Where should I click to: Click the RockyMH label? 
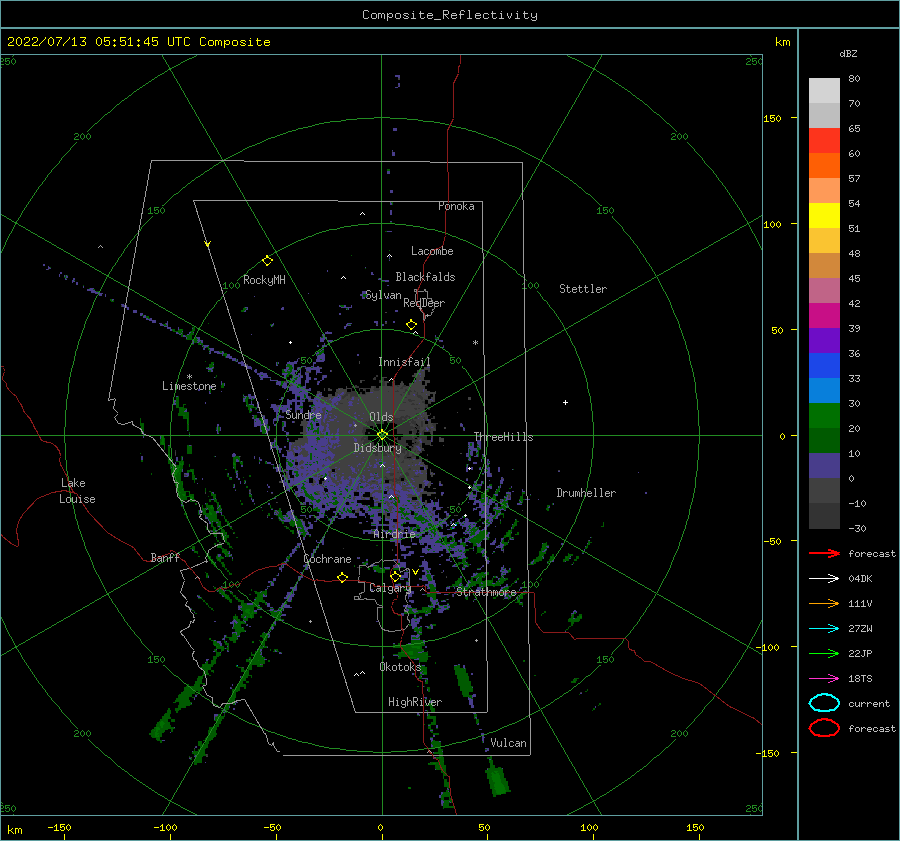264,280
